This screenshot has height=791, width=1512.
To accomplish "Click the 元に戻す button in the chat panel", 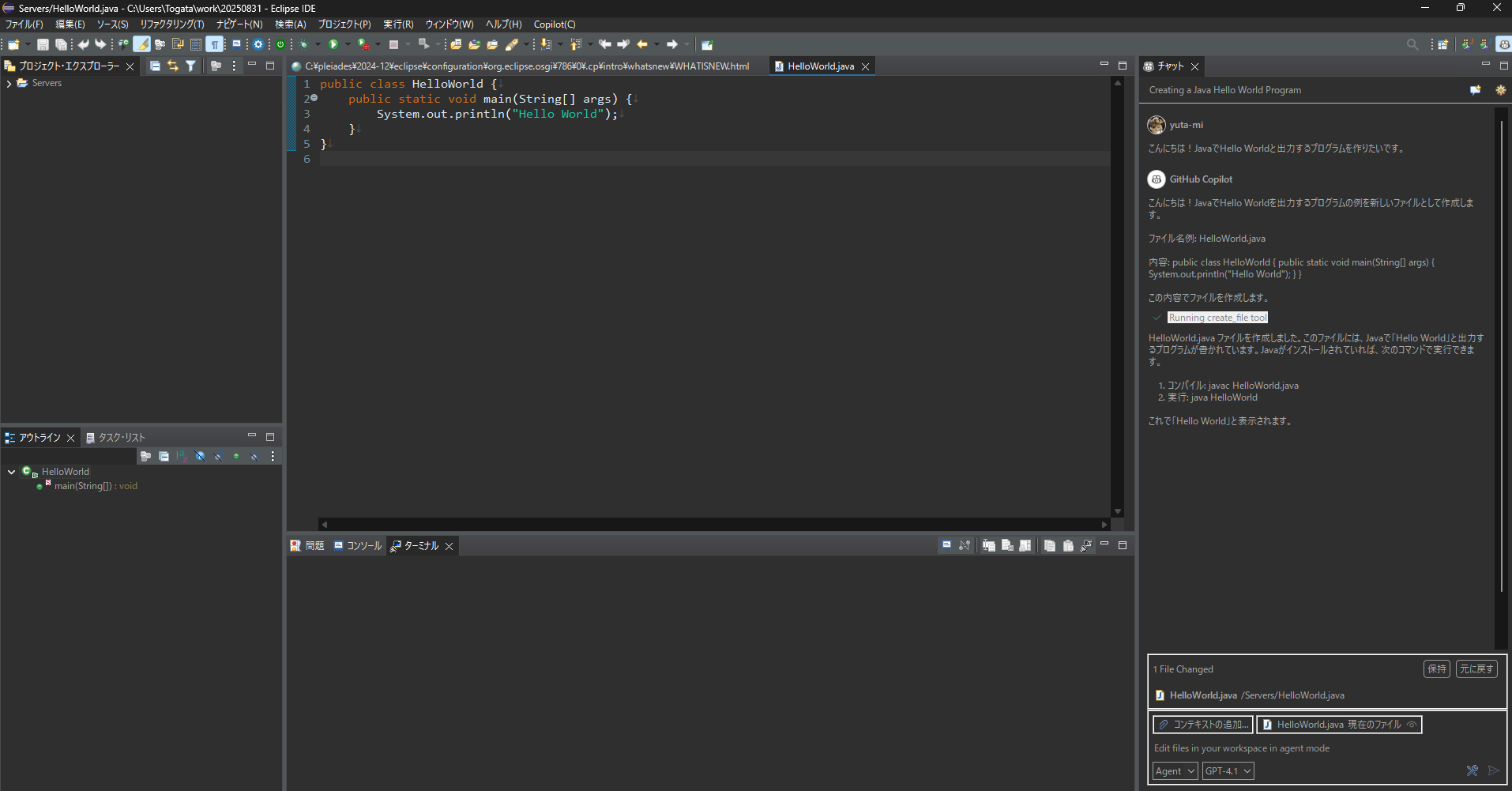I will (x=1477, y=669).
